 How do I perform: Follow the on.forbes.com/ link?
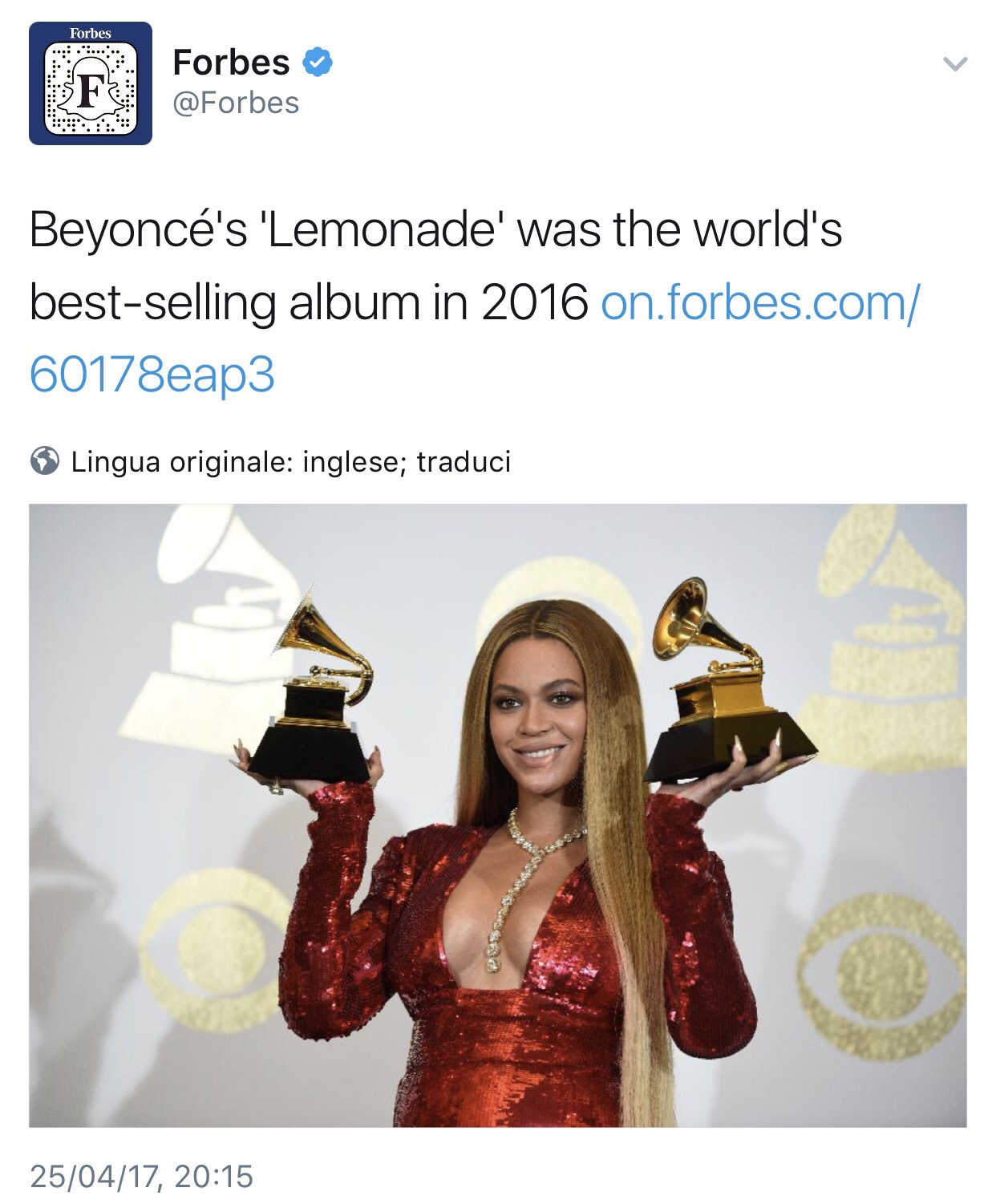pos(760,302)
